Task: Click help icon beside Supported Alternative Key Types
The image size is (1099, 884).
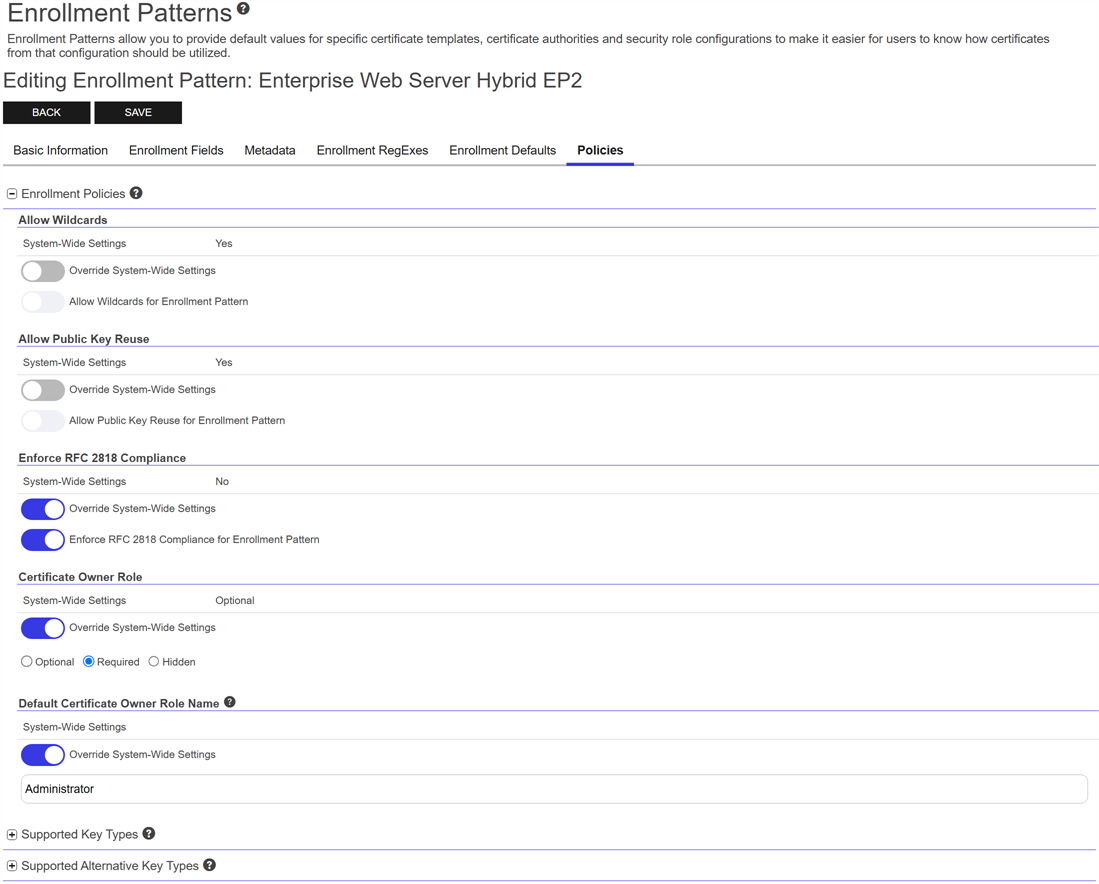Action: pyautogui.click(x=209, y=865)
